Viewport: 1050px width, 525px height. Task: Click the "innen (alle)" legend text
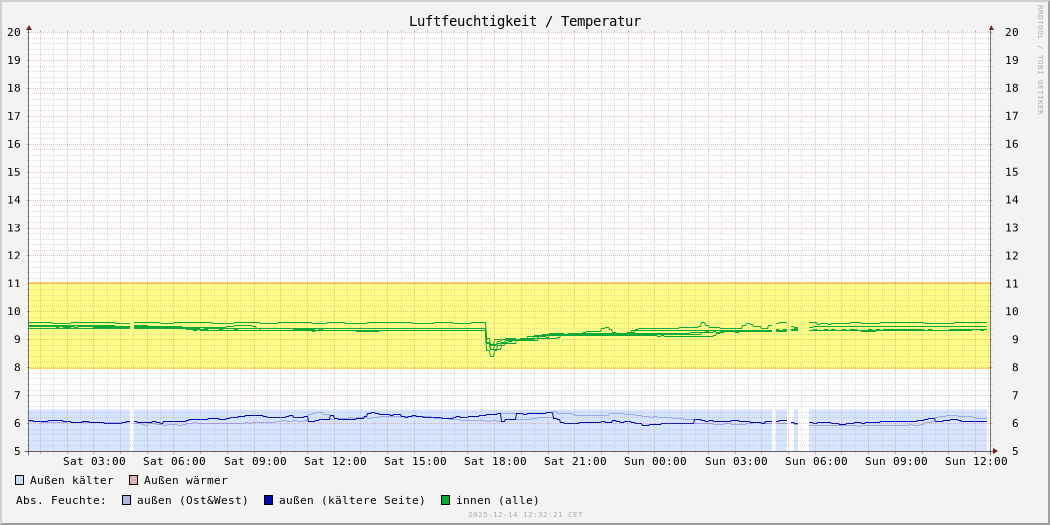point(497,500)
